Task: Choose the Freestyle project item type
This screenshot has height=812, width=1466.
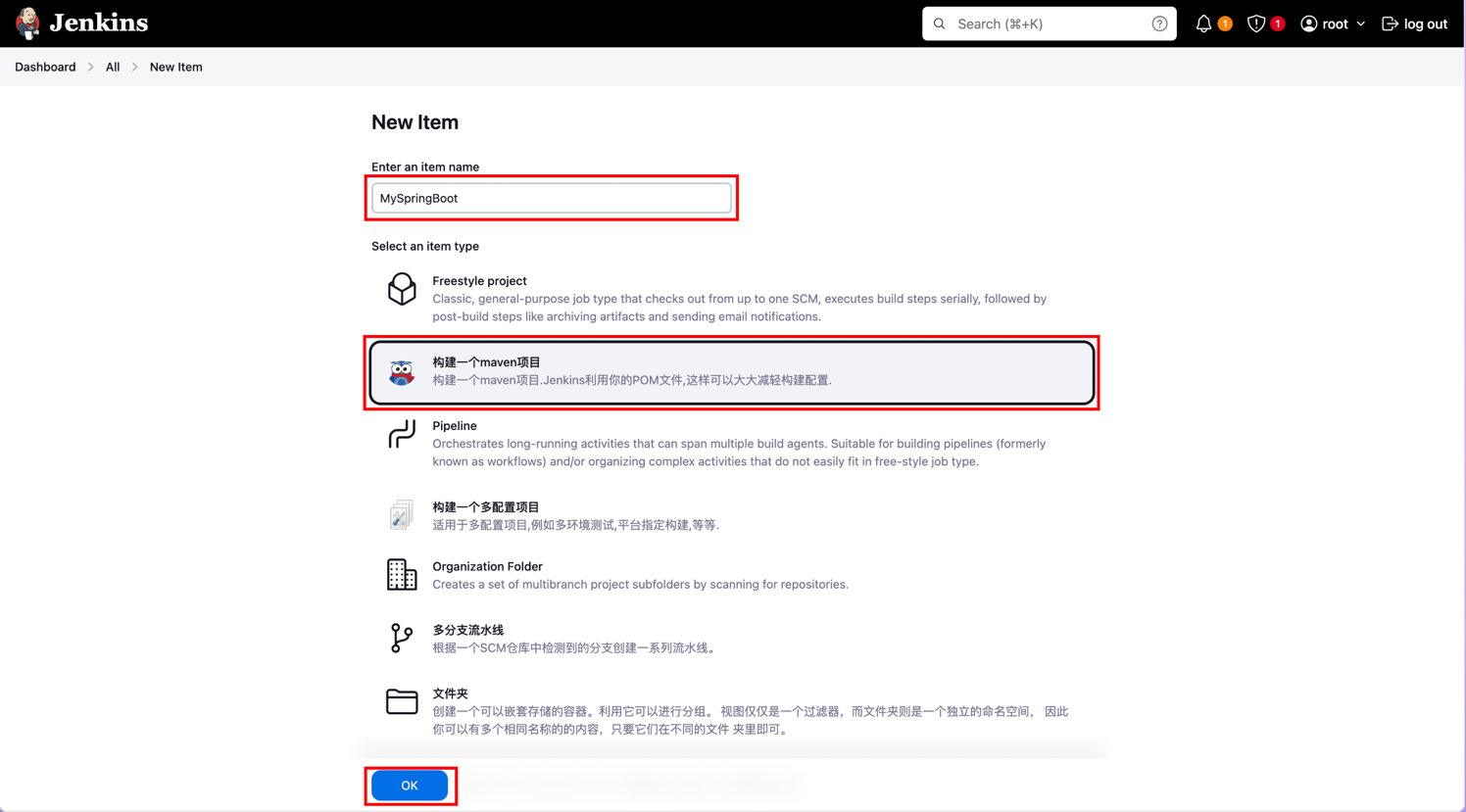Action: coord(732,298)
